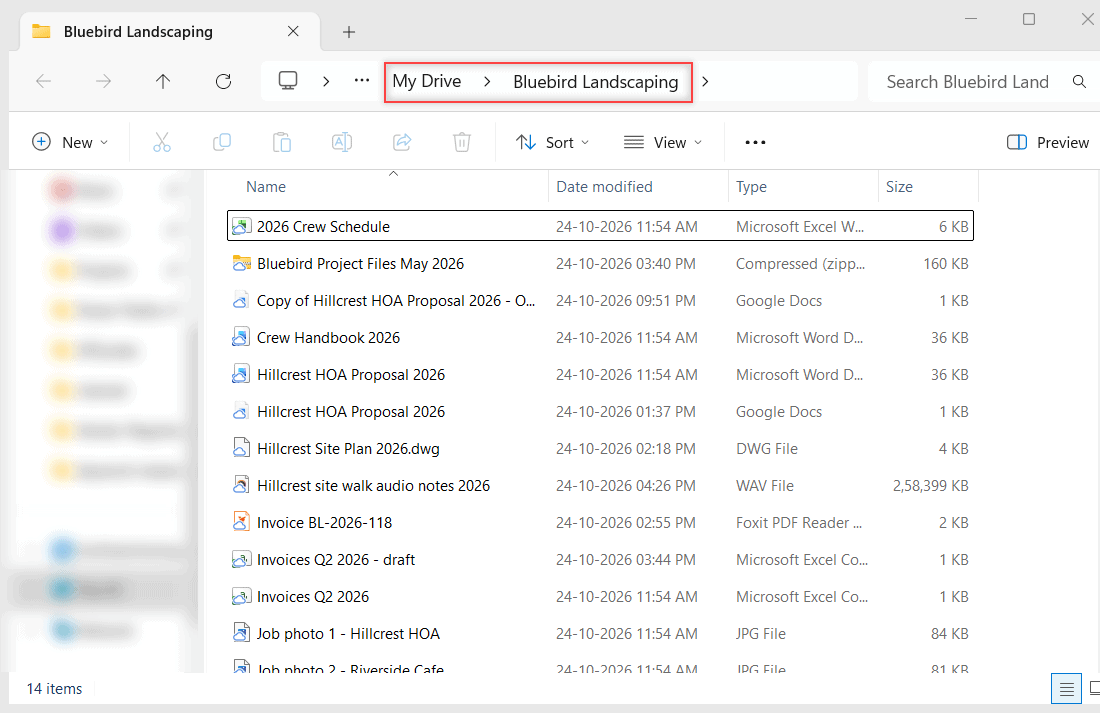The width and height of the screenshot is (1100, 713).
Task: Expand the chevron after the This PC icon
Action: tap(326, 81)
